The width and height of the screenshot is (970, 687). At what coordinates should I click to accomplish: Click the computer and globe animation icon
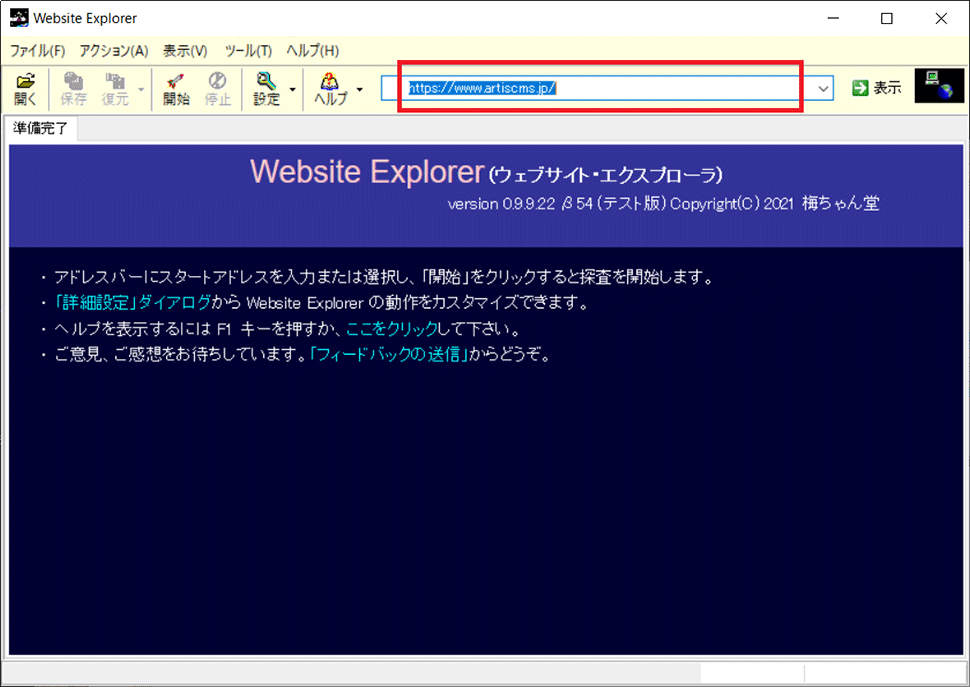click(939, 86)
